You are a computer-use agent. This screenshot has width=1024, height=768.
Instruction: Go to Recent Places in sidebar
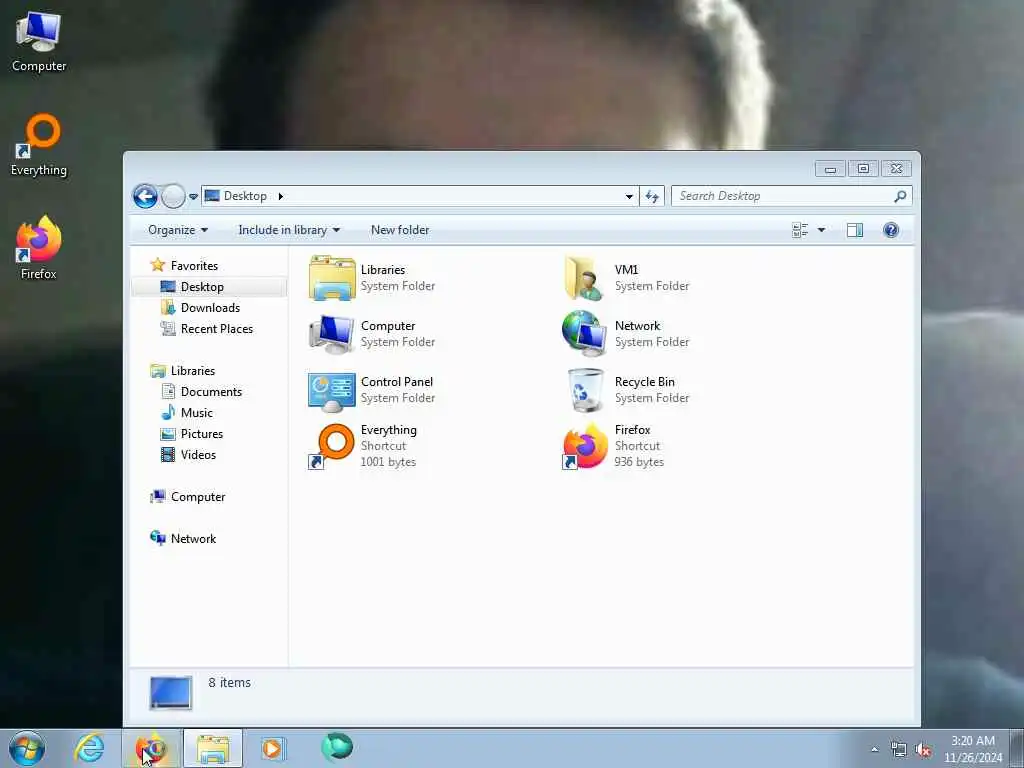[x=217, y=328]
